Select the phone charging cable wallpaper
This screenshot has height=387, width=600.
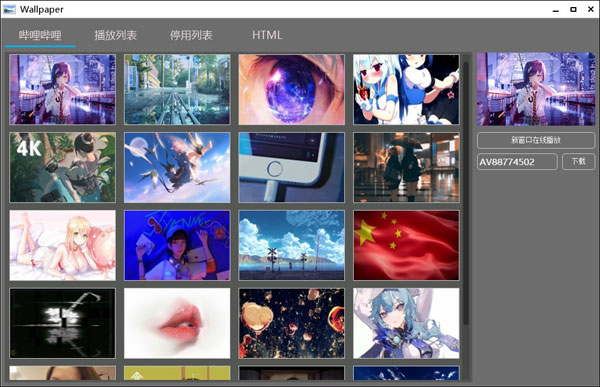[x=292, y=167]
